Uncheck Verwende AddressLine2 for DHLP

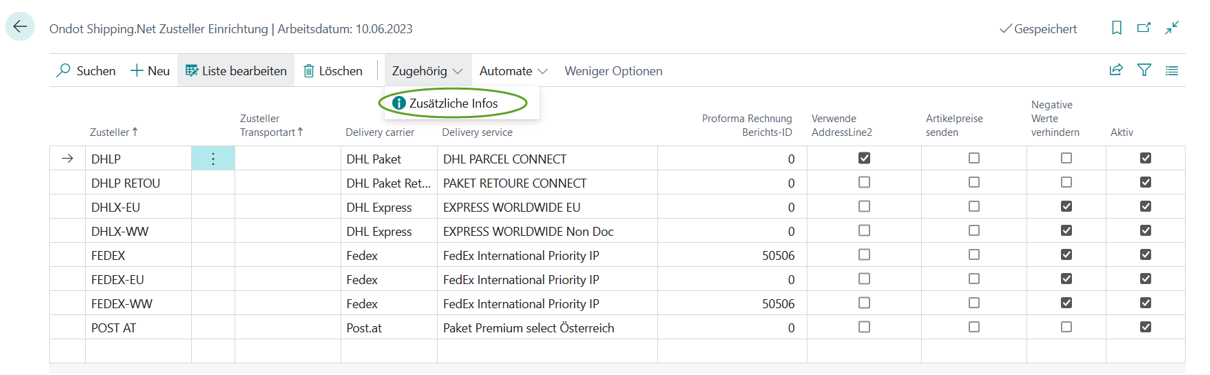pyautogui.click(x=864, y=158)
